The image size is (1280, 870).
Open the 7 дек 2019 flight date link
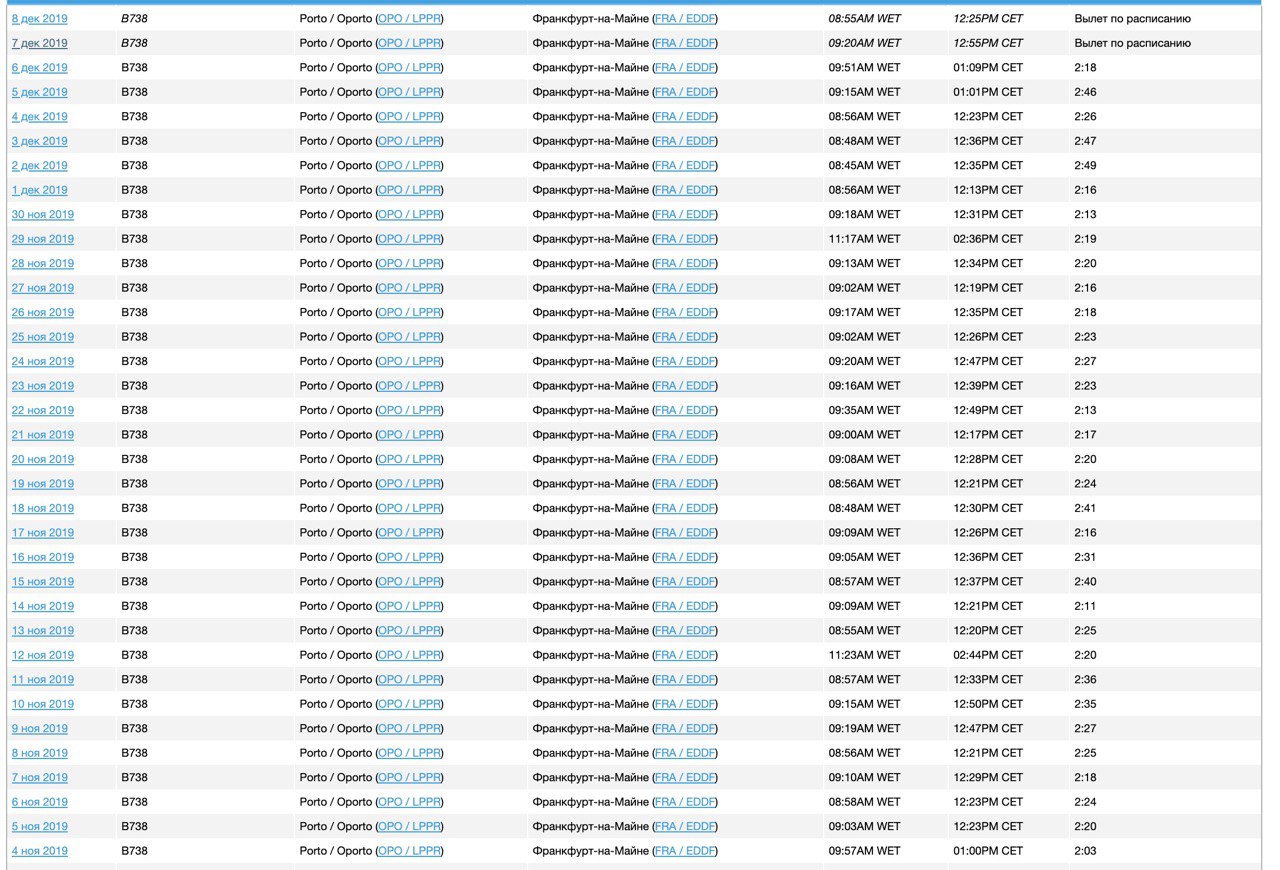(x=40, y=43)
